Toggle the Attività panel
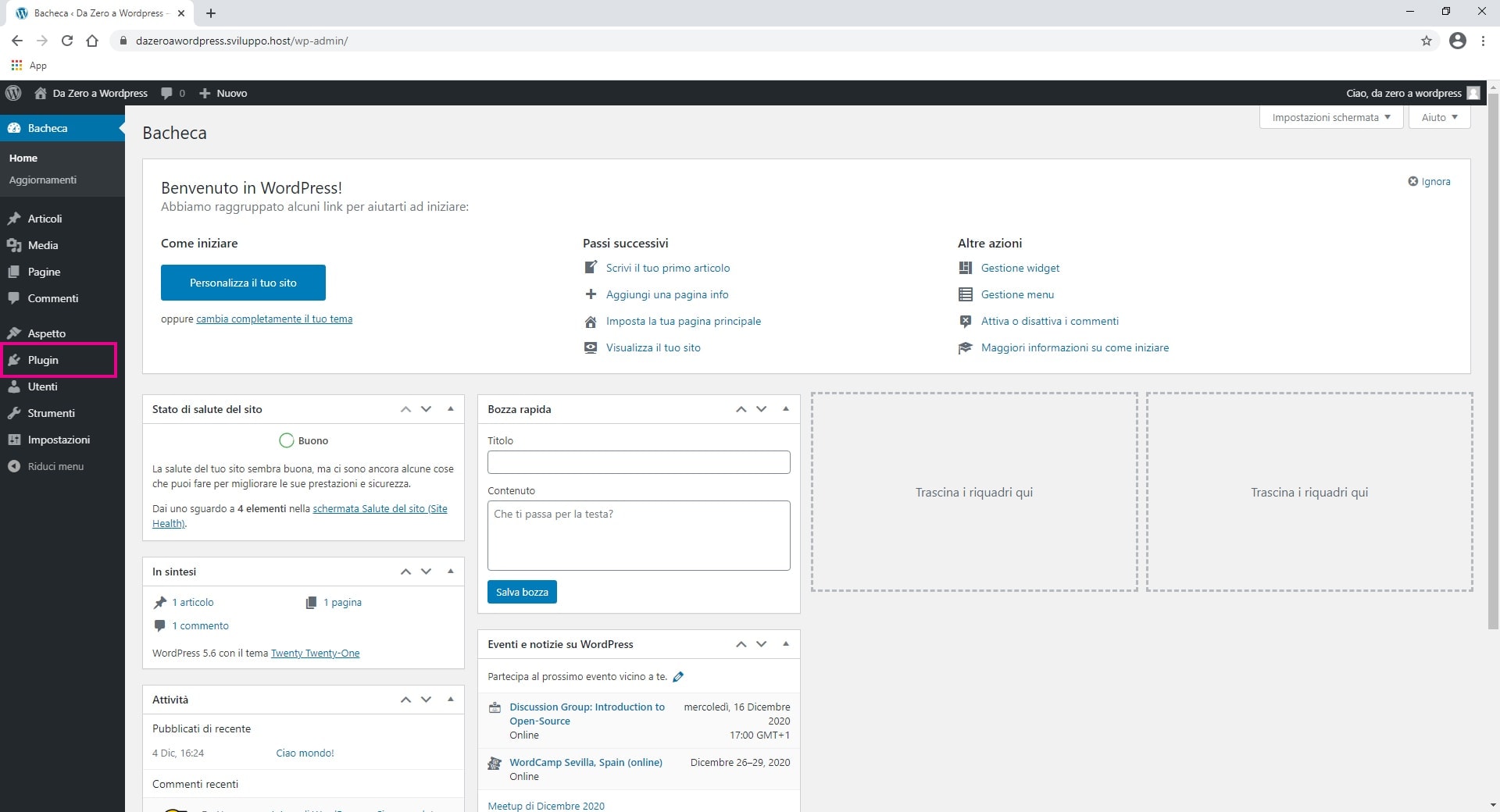The image size is (1500, 812). (451, 700)
